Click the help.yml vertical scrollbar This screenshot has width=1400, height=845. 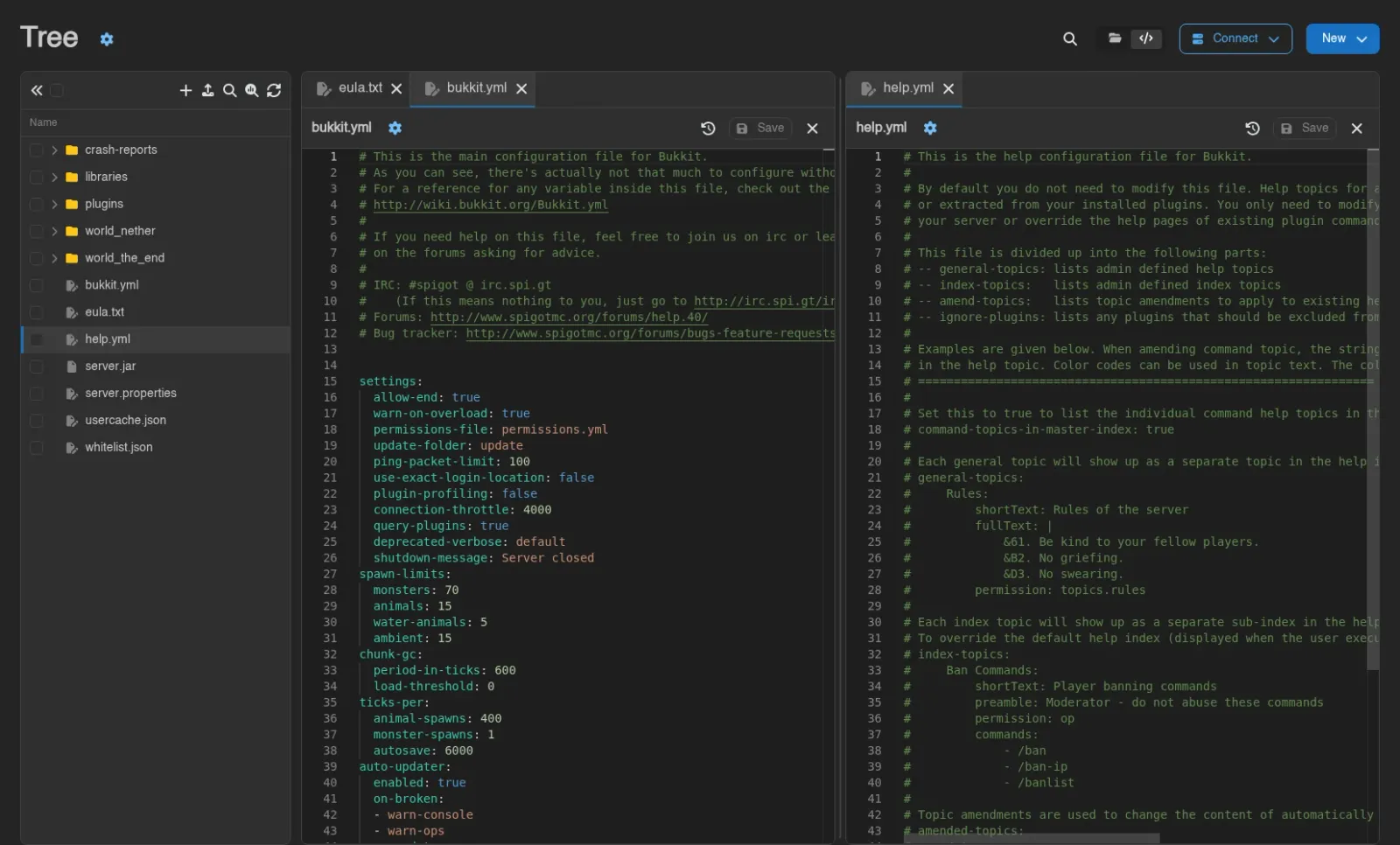1372,411
